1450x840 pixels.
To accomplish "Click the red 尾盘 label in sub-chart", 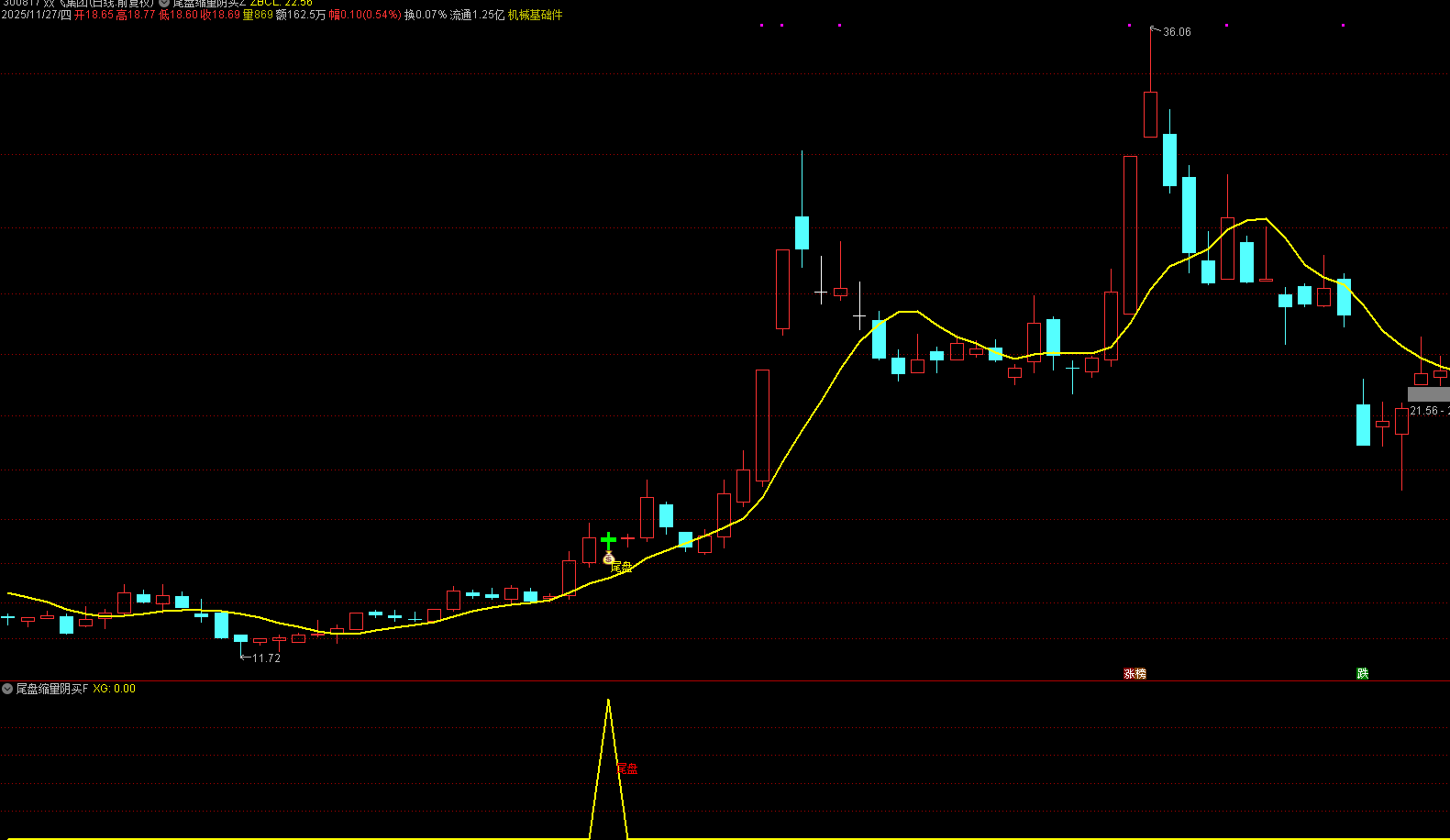I will coord(627,768).
